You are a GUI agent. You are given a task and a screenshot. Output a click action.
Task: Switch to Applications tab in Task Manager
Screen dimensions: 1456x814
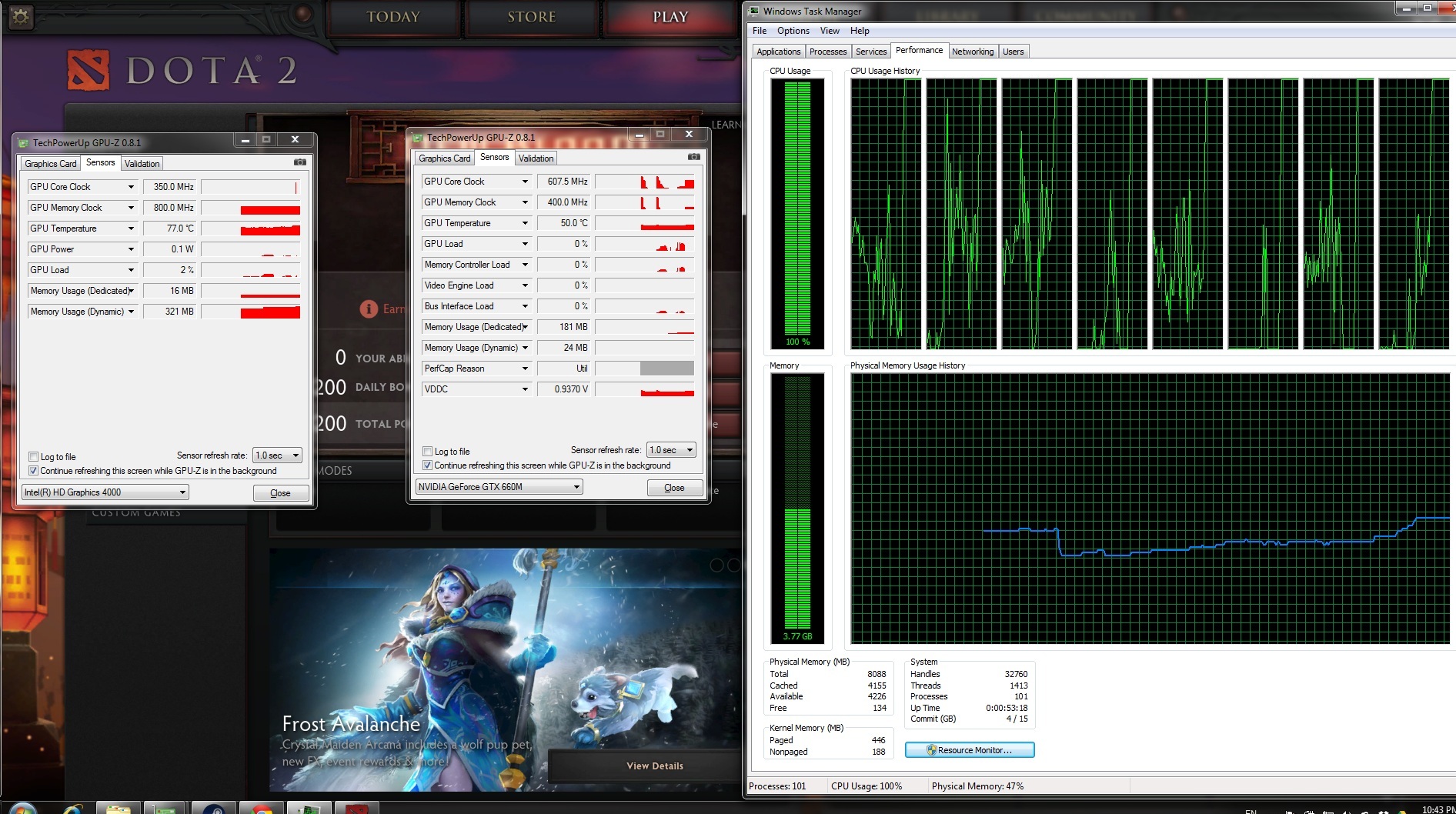(779, 52)
